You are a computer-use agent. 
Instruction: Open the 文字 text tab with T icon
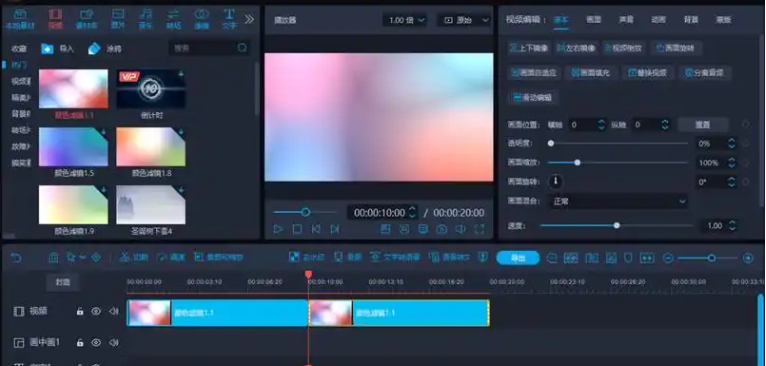coord(229,19)
